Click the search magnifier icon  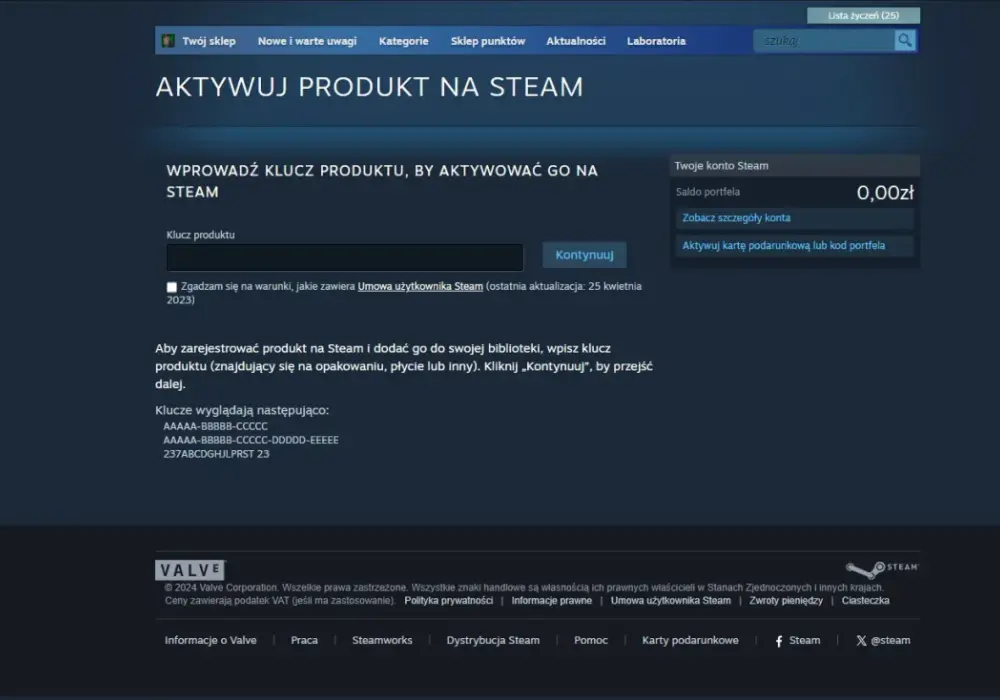coord(904,41)
